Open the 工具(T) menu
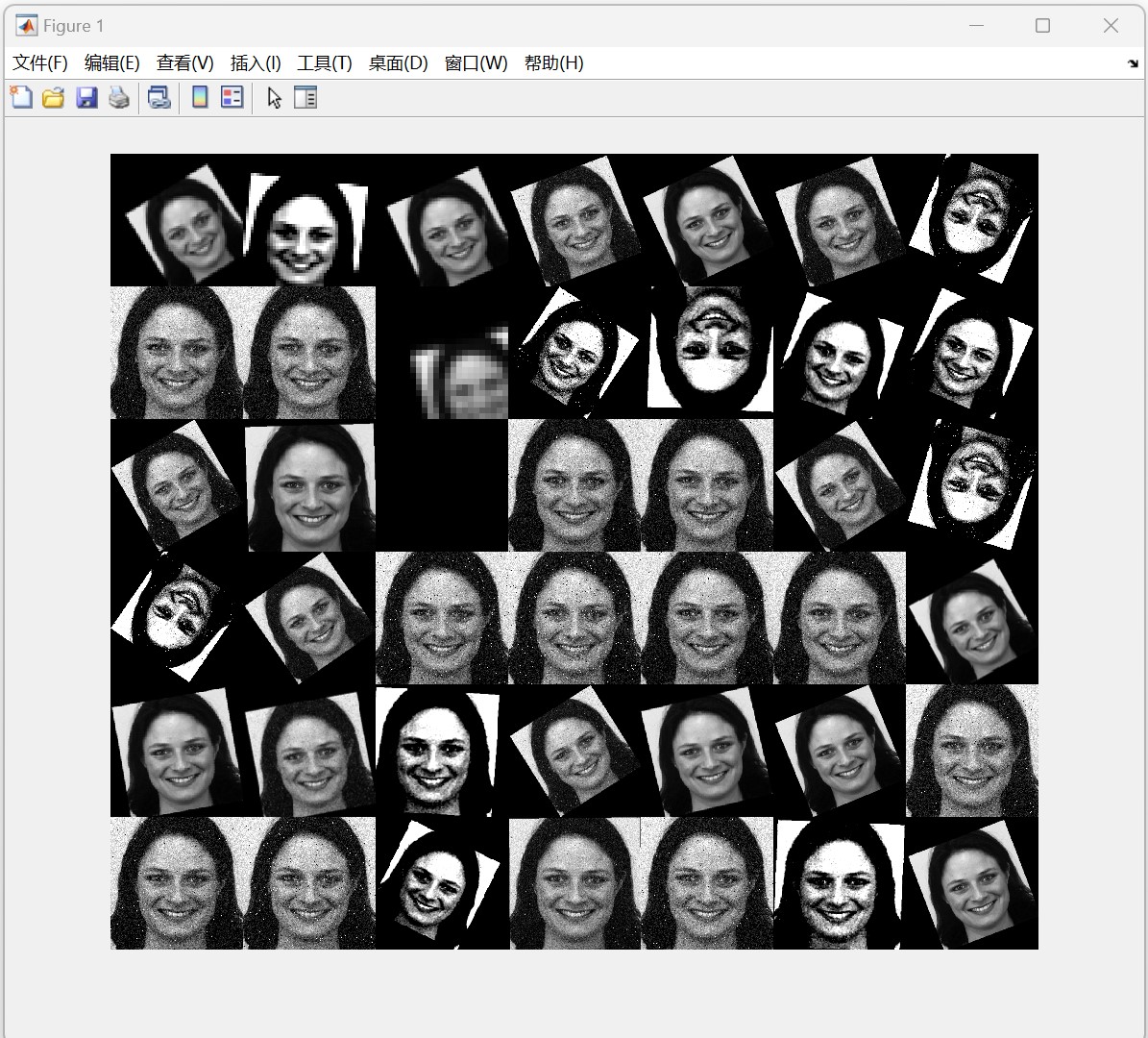Screen dimensions: 1148x1038 click(x=325, y=63)
